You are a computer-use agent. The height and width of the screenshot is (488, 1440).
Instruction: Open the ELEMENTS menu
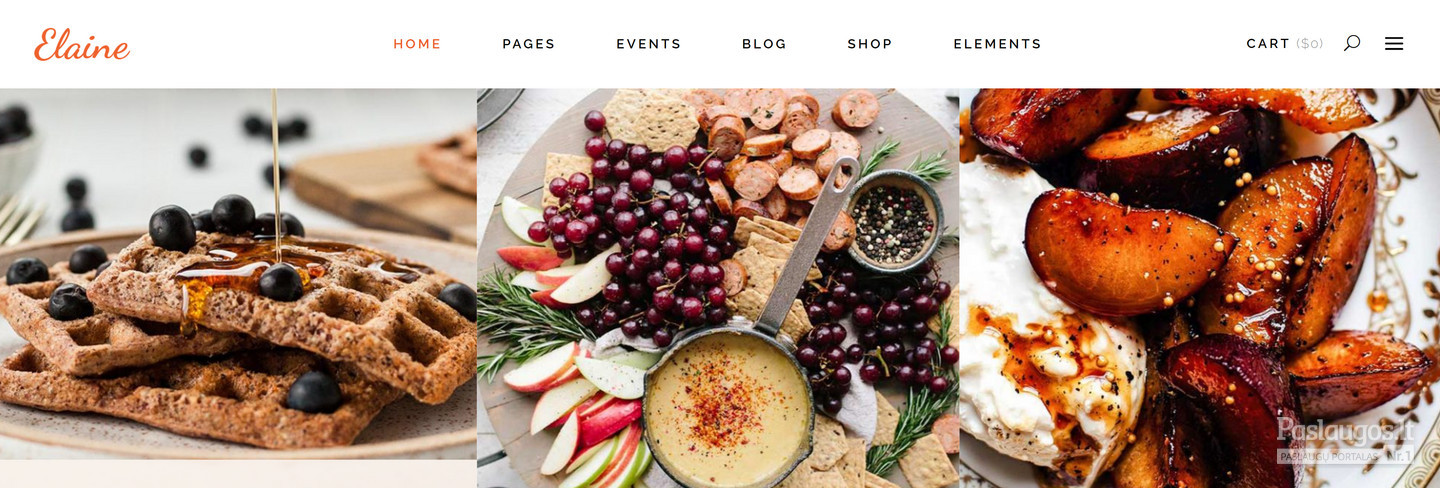(x=998, y=44)
